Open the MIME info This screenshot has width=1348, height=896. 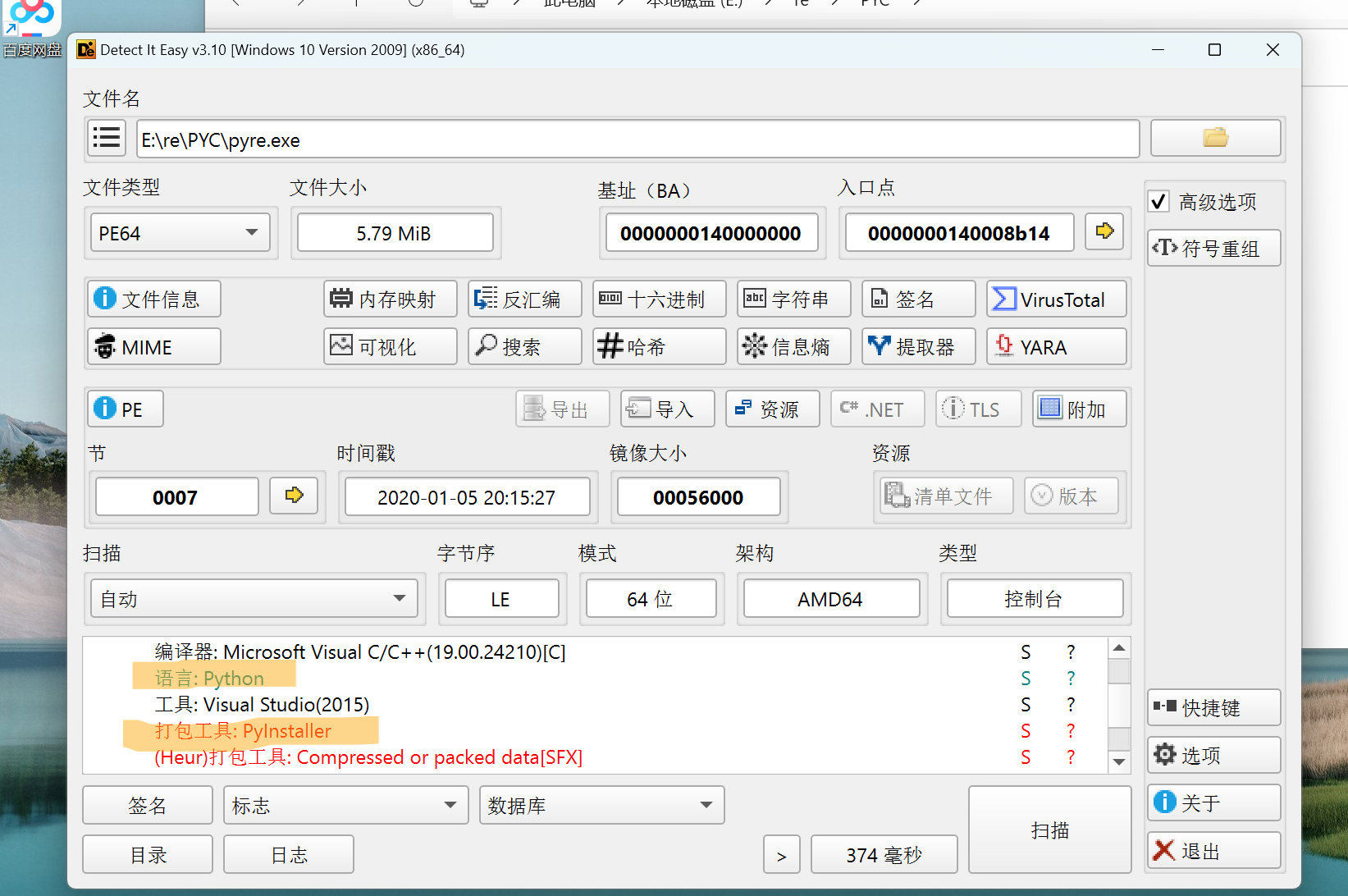click(x=154, y=346)
